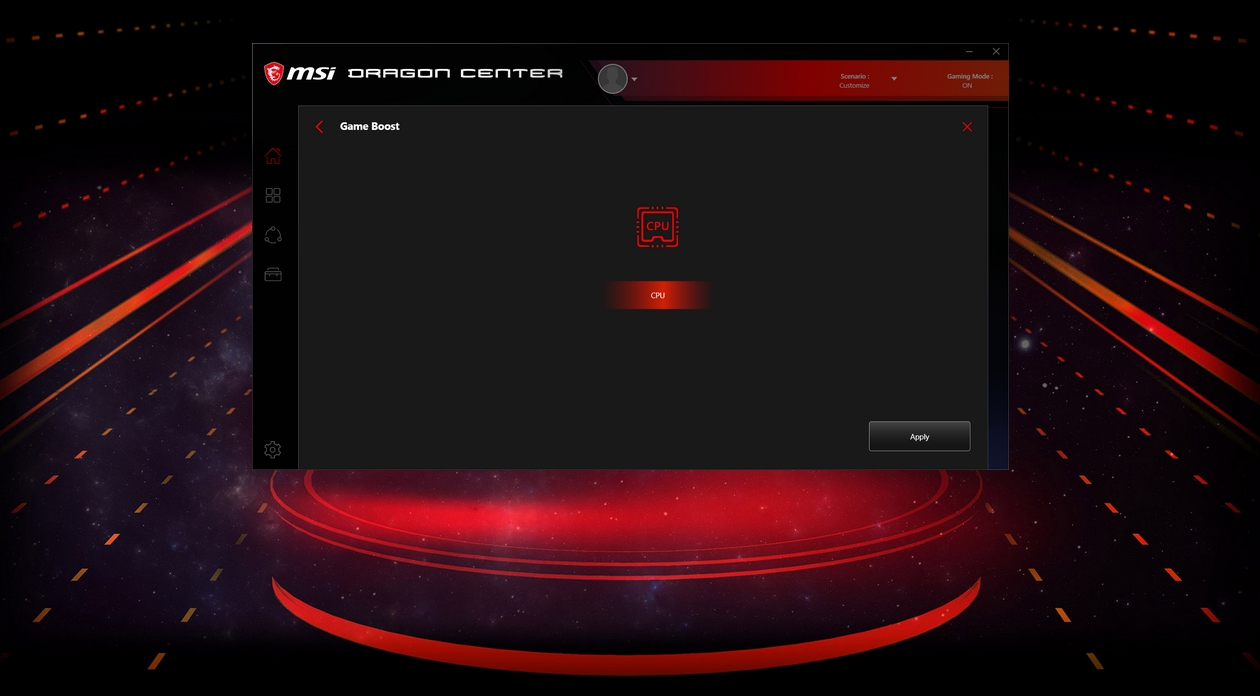
Task: Close the Dragon Center window
Action: click(x=996, y=51)
